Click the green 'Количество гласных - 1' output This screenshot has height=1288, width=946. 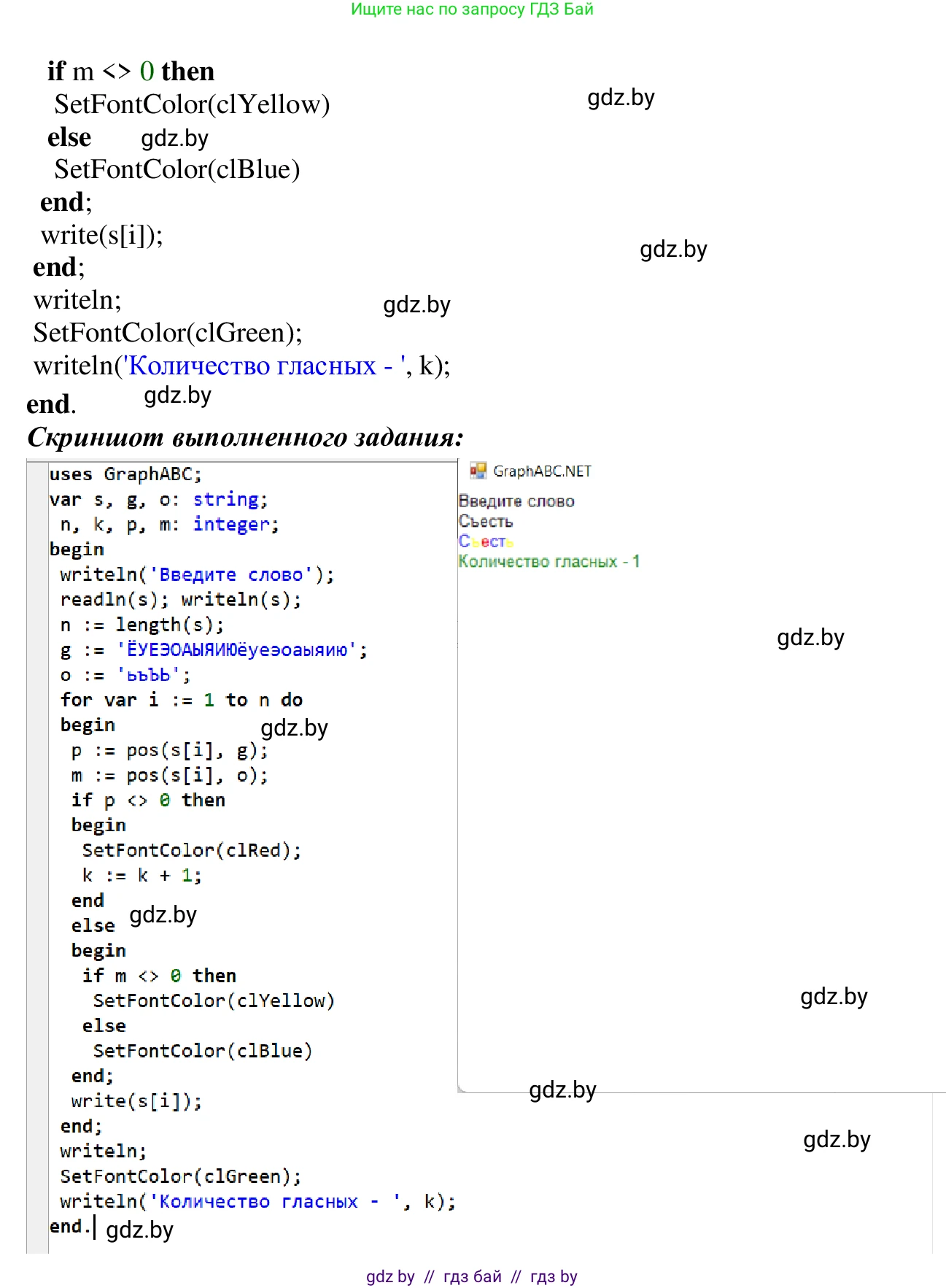(548, 561)
